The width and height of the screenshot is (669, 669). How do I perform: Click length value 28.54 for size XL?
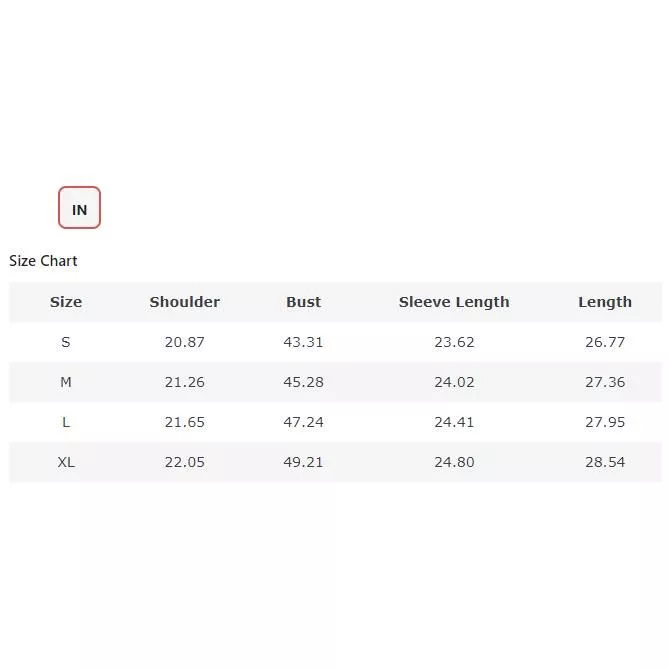click(x=604, y=462)
